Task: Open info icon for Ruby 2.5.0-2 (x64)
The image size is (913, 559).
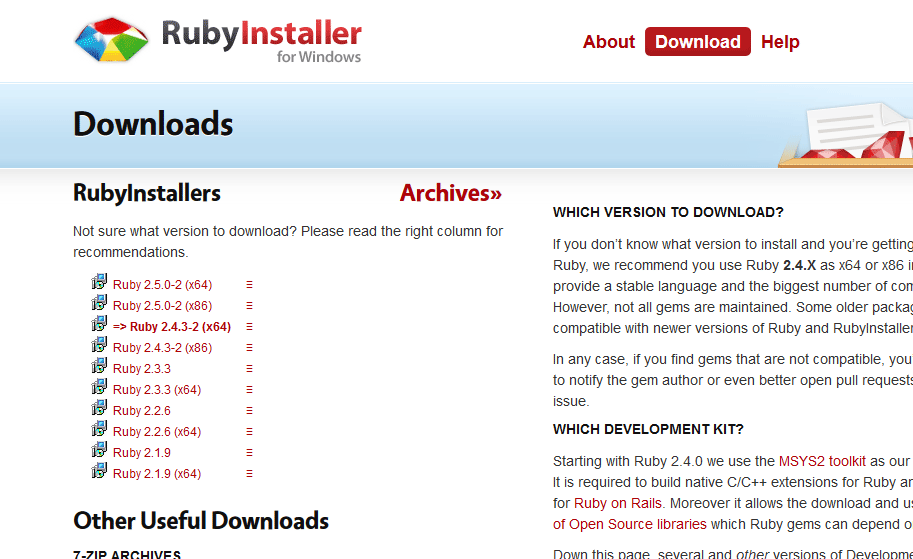Action: (x=249, y=285)
